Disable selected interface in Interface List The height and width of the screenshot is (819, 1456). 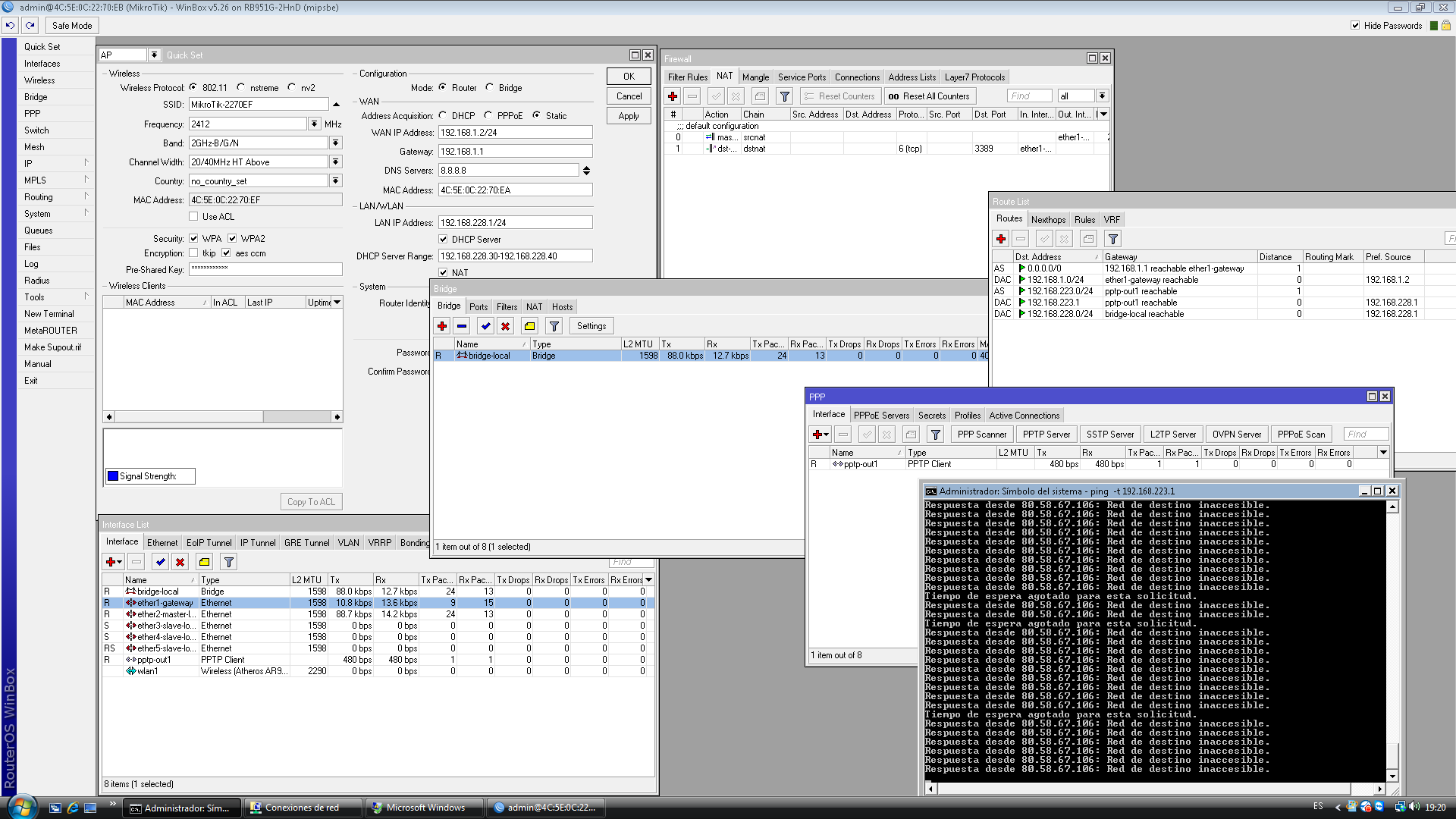pyautogui.click(x=180, y=562)
